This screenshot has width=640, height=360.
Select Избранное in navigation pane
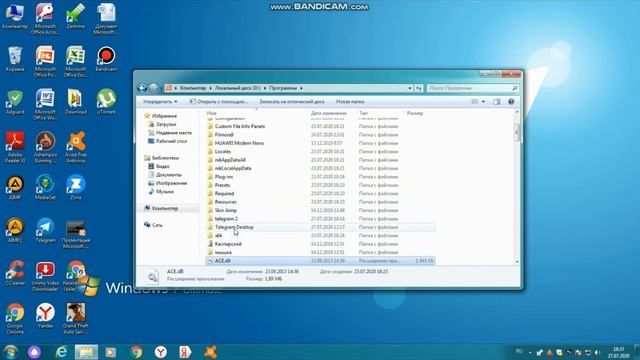pos(164,116)
